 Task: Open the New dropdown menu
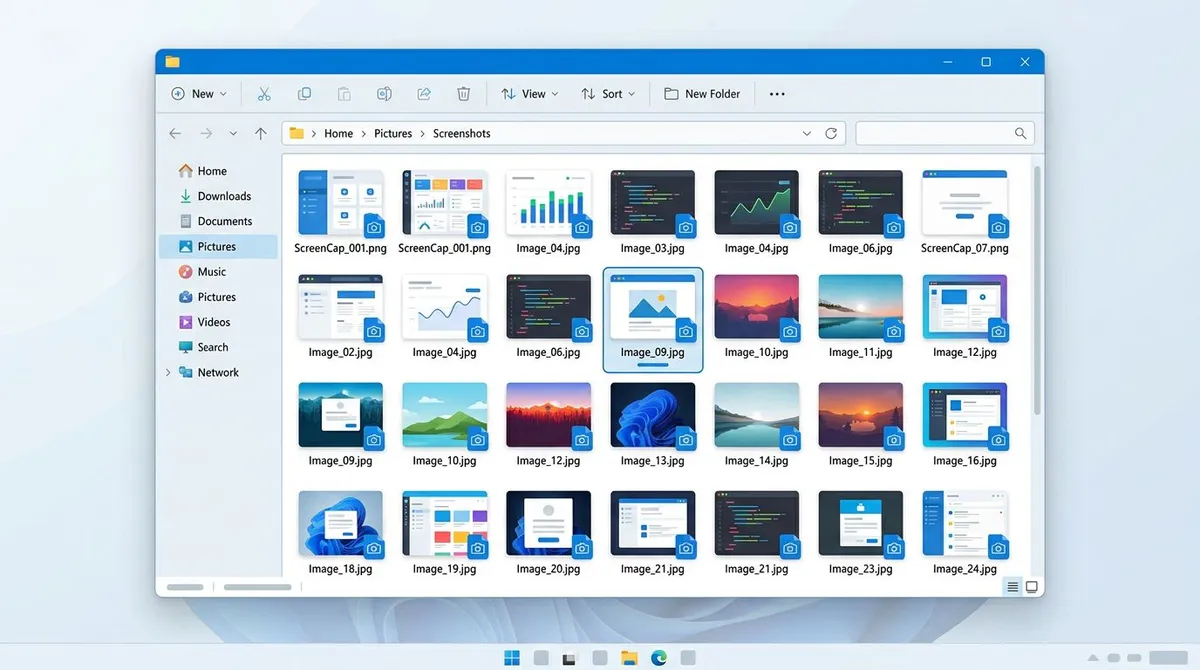(x=199, y=94)
